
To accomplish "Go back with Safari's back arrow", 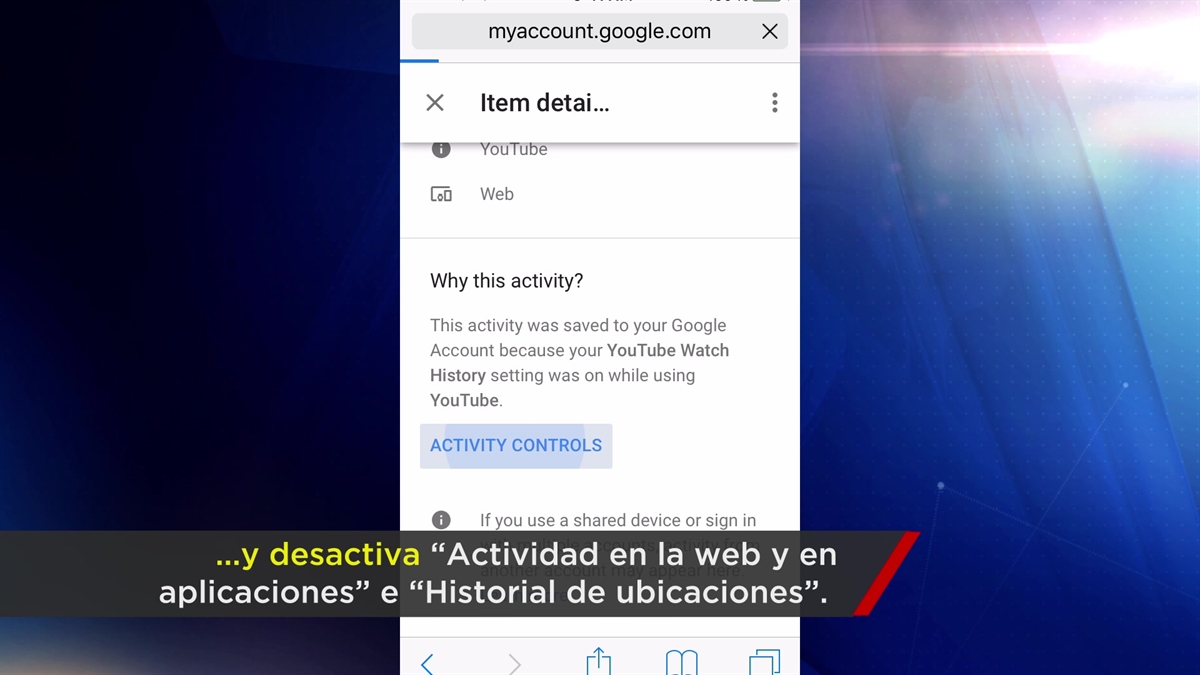I will click(427, 662).
